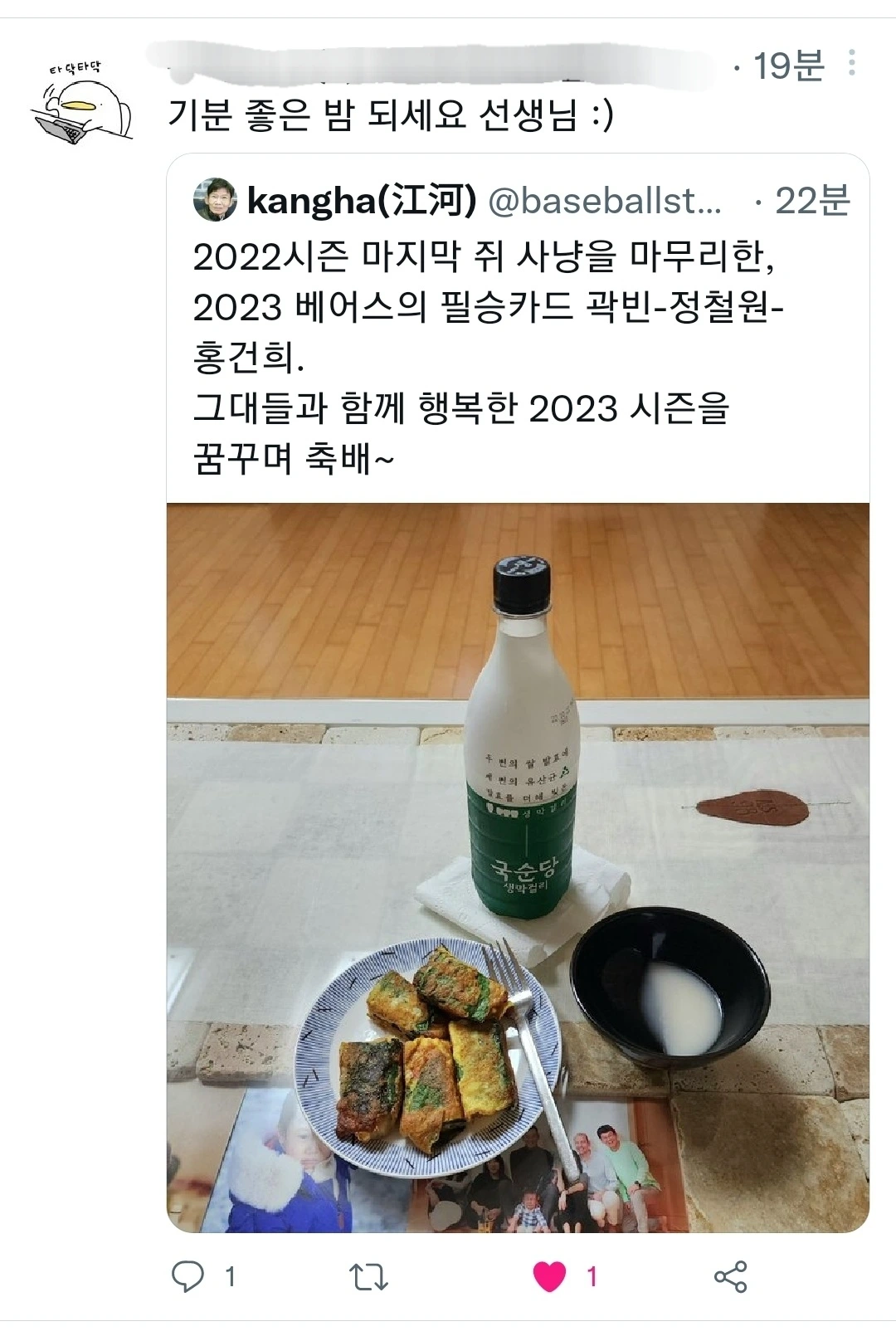Open the 19분 timestamp
Screen dimensions: 896x1336
click(x=788, y=65)
